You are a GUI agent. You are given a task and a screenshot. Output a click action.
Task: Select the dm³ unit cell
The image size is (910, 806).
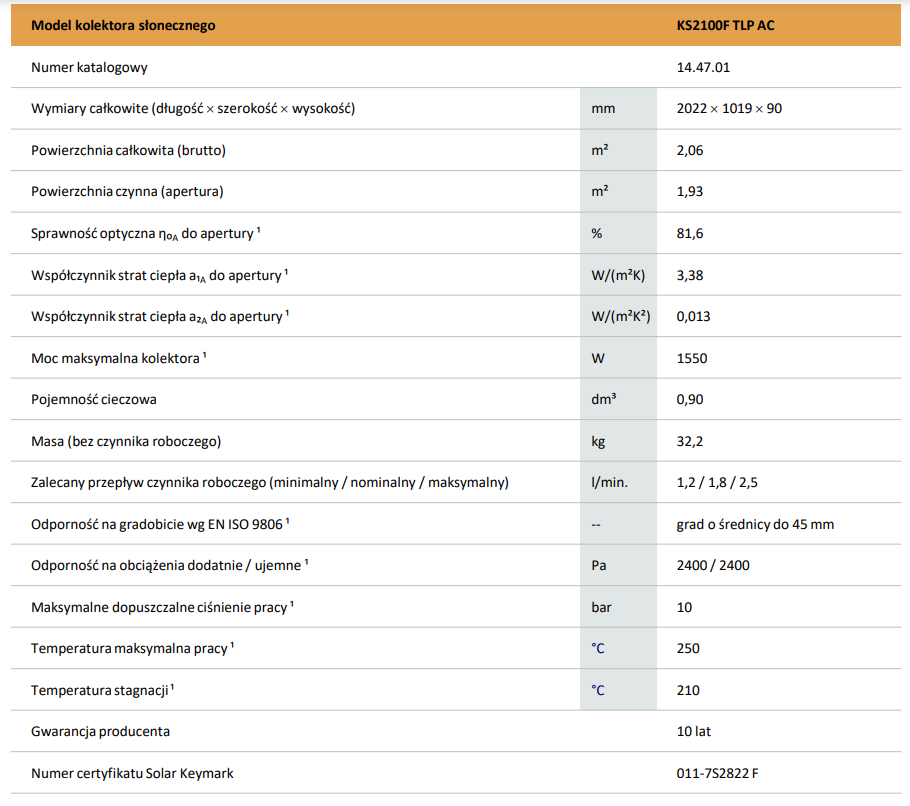[x=604, y=399]
